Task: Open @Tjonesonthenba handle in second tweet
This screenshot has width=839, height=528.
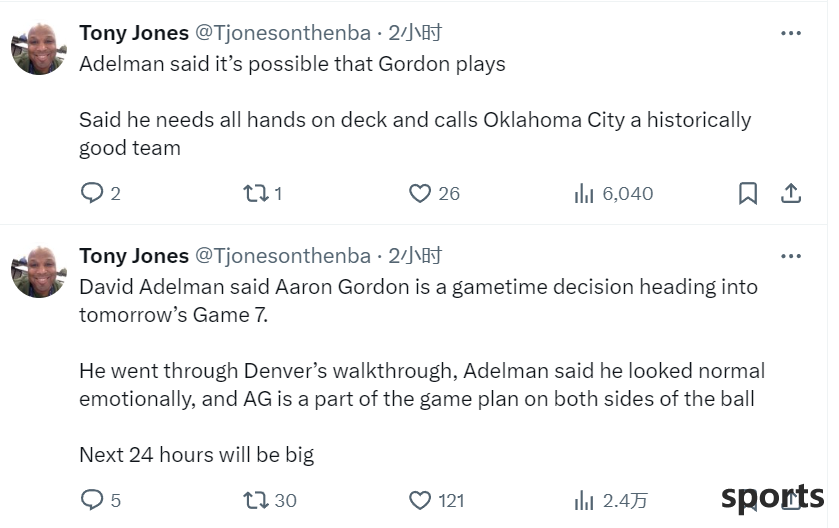Action: [283, 256]
